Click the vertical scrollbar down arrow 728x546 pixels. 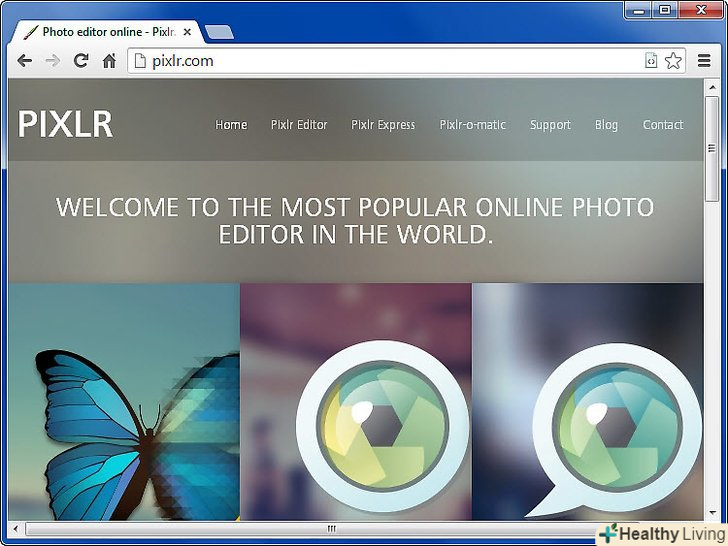(712, 513)
